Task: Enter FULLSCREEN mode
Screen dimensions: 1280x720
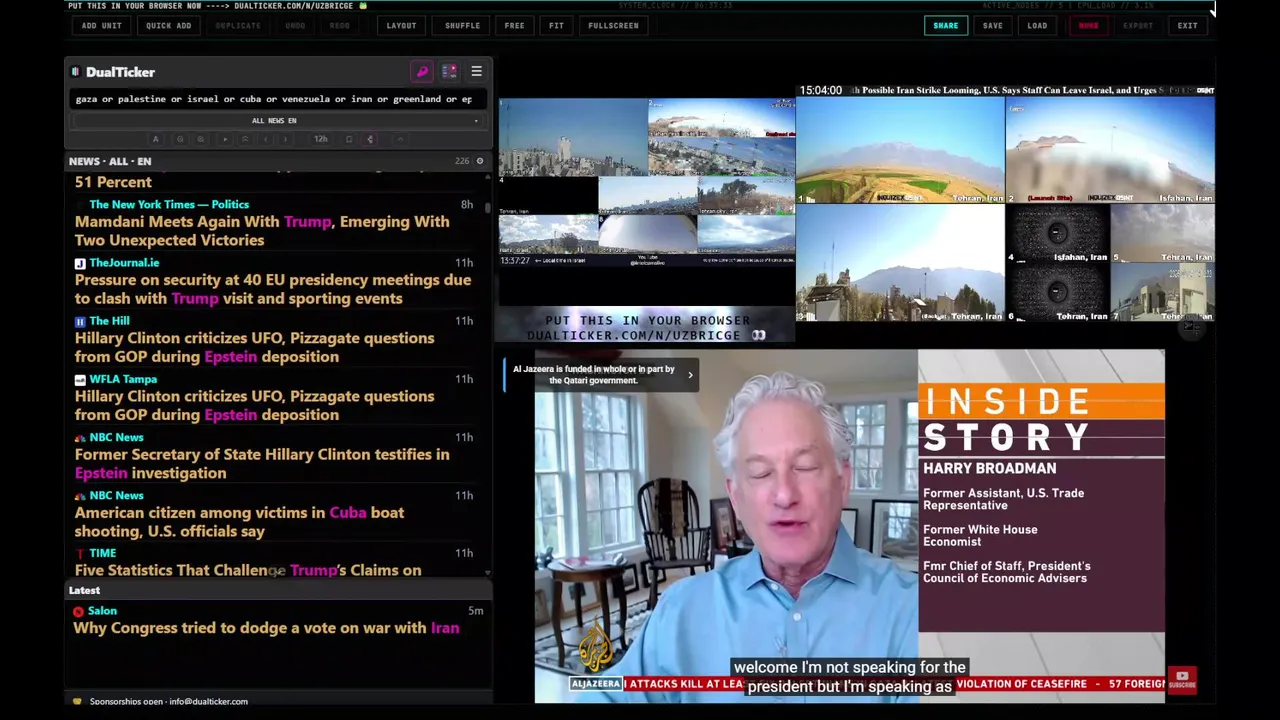Action: [613, 26]
